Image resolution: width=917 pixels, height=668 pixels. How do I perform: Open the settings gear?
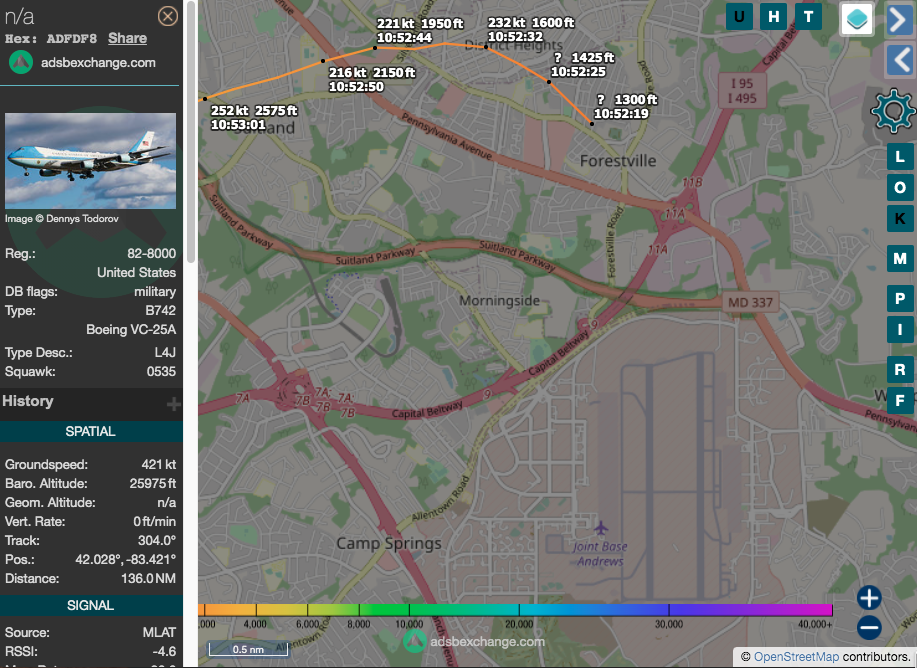[x=892, y=111]
